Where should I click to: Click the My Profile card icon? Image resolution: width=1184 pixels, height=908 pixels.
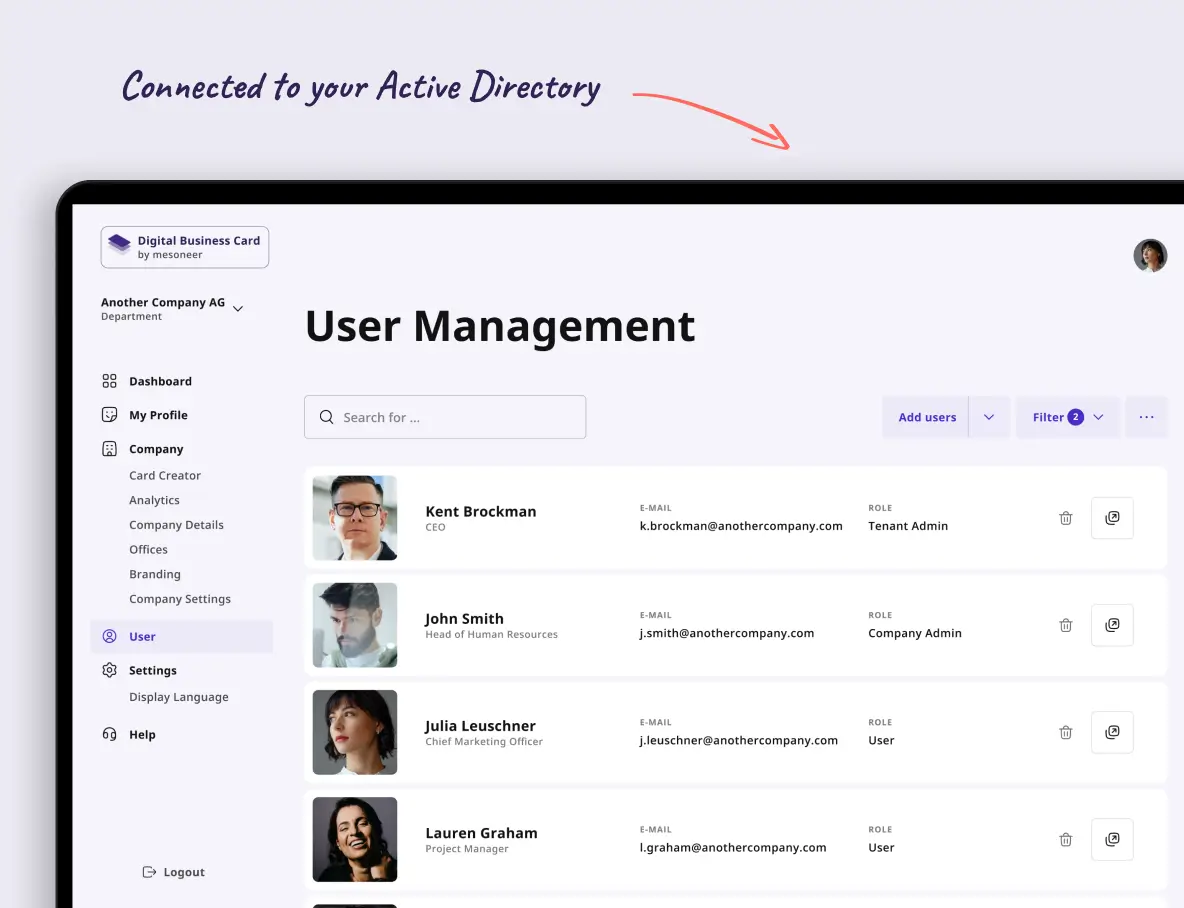pos(109,415)
